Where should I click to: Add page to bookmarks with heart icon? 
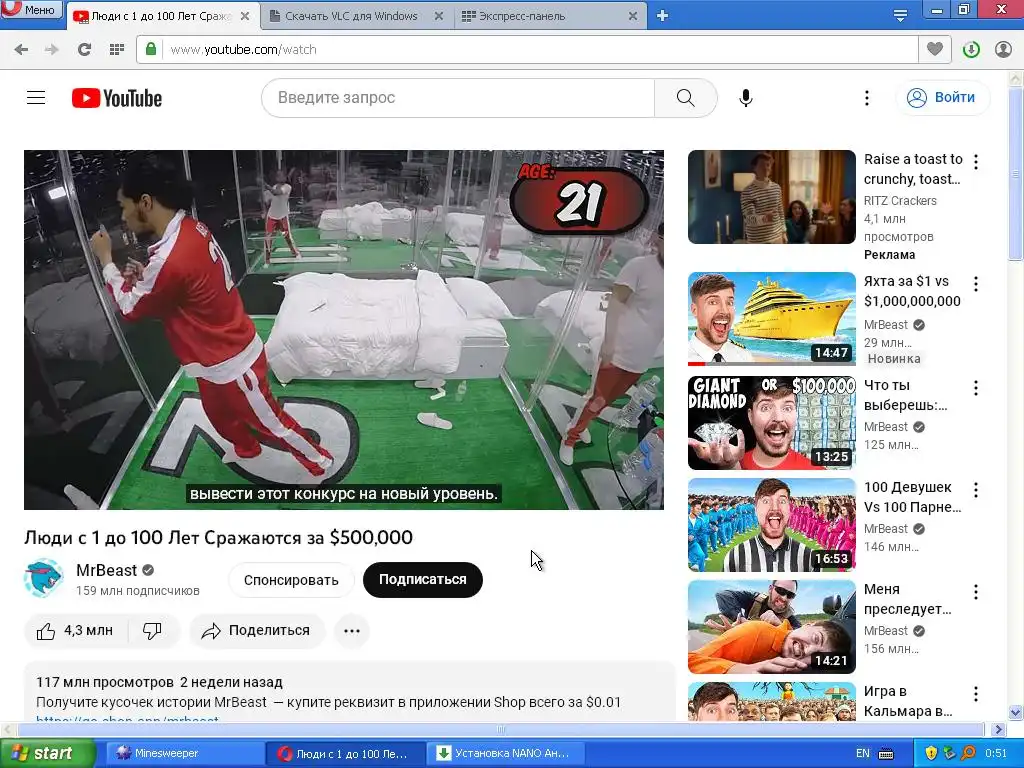(x=935, y=50)
